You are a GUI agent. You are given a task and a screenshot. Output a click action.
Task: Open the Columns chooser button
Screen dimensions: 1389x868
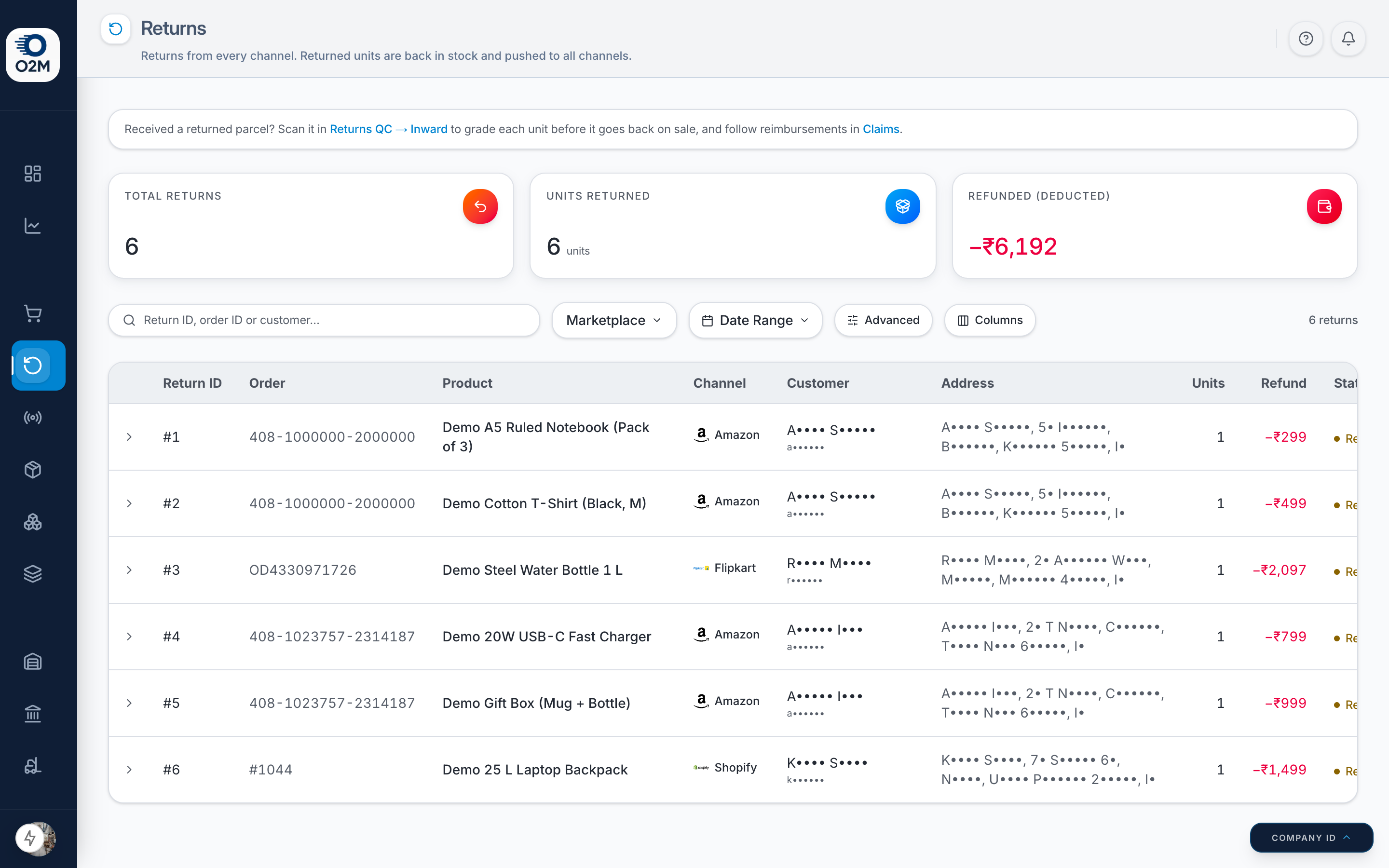990,320
